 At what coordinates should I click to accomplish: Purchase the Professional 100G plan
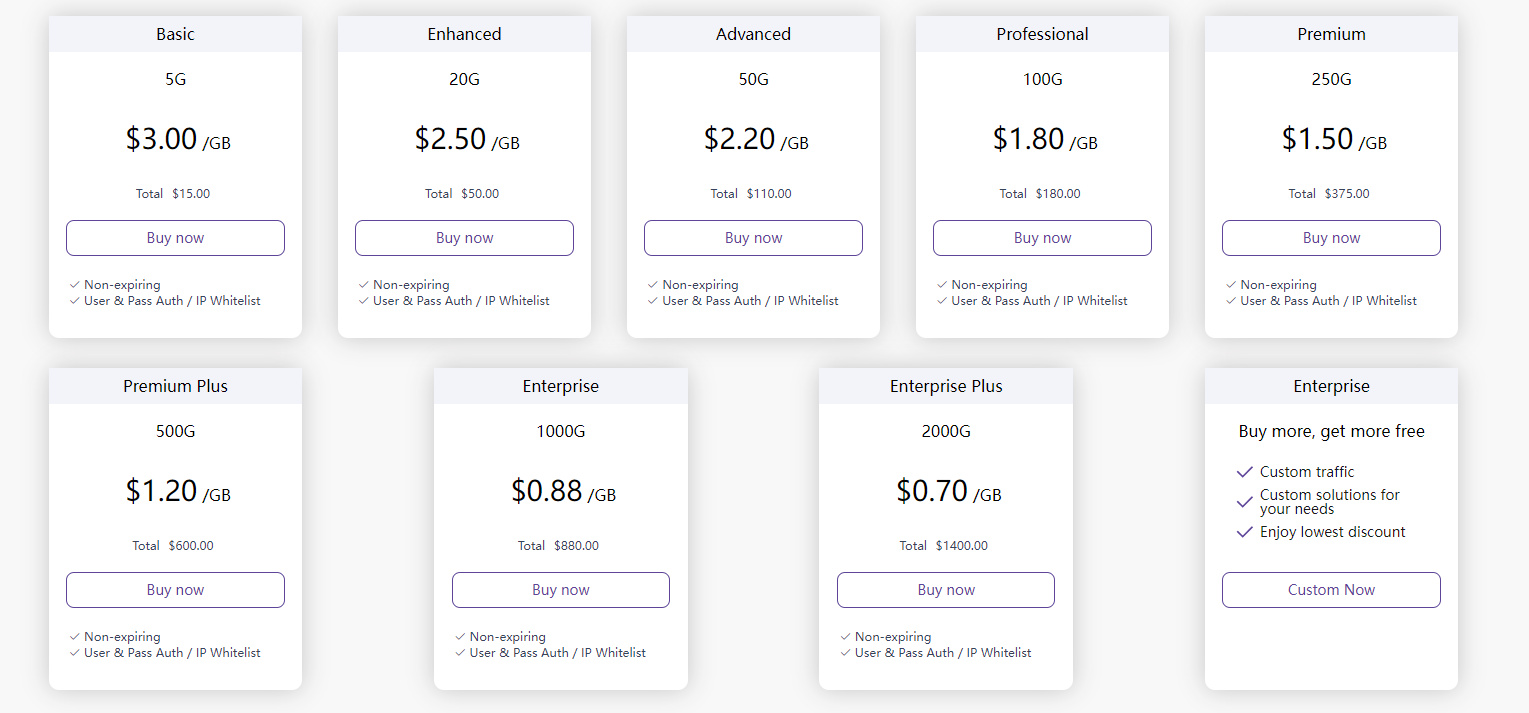click(x=1042, y=238)
